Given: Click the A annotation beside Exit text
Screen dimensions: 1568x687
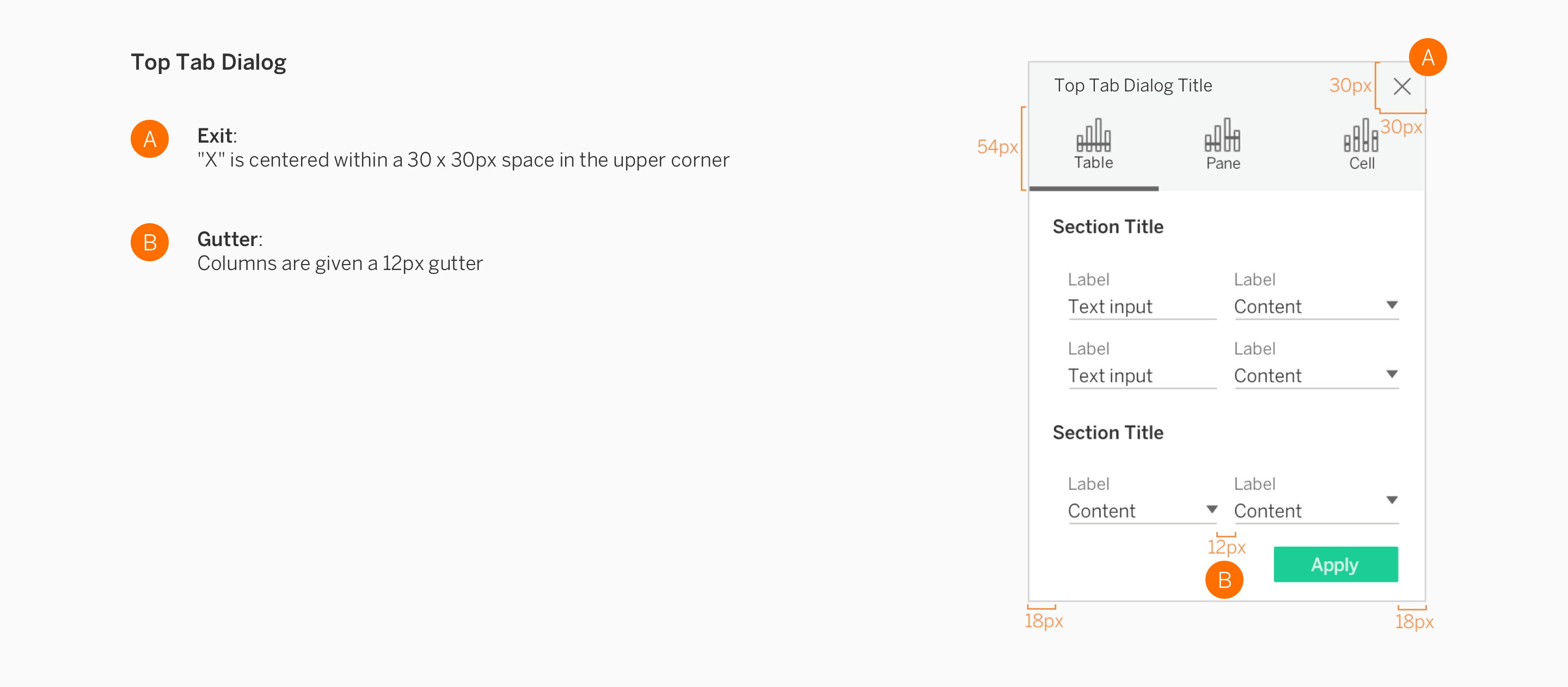Looking at the screenshot, I should [x=149, y=139].
